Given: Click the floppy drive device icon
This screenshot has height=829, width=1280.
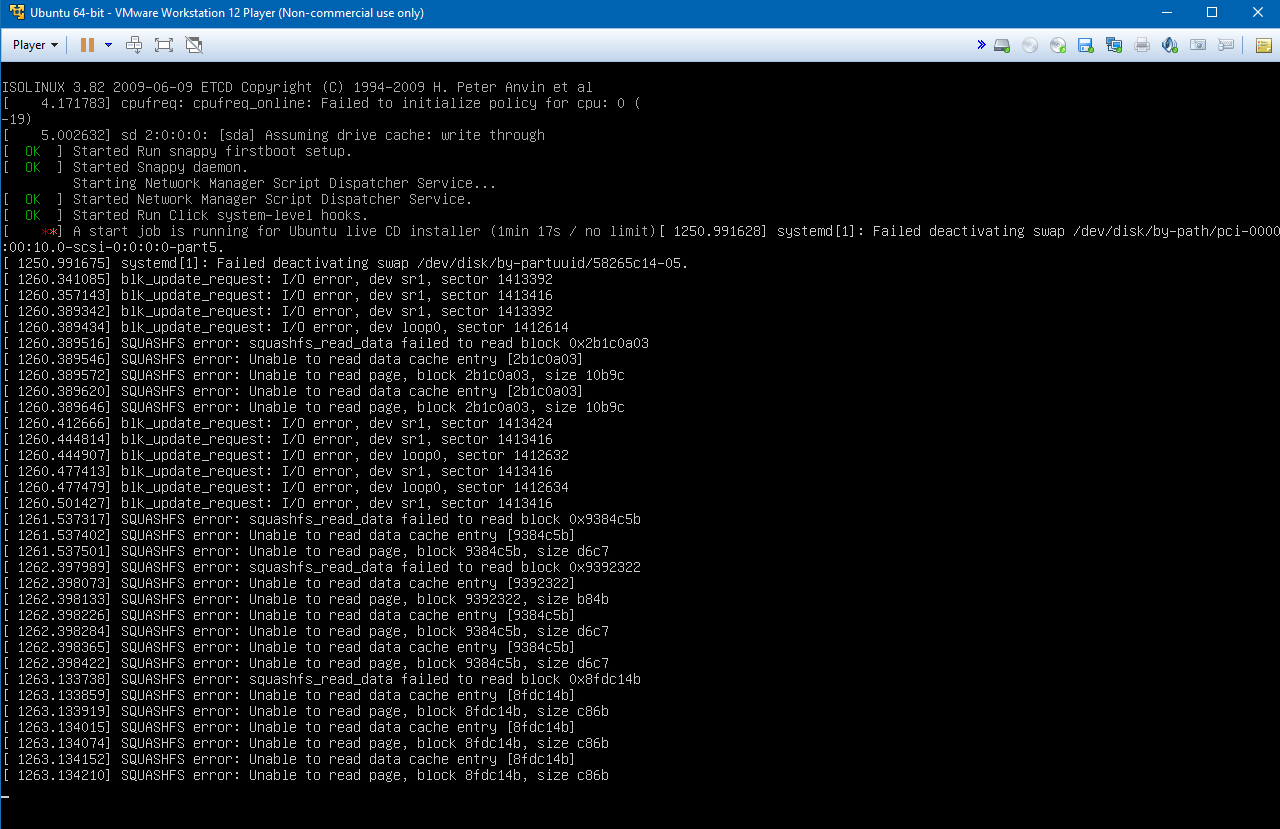Looking at the screenshot, I should tap(1085, 45).
